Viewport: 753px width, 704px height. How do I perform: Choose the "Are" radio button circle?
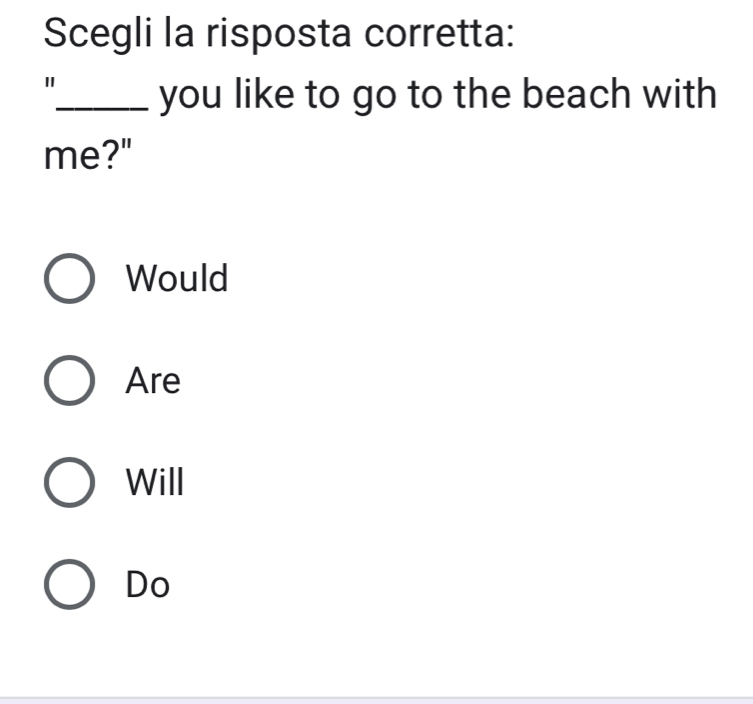click(71, 382)
